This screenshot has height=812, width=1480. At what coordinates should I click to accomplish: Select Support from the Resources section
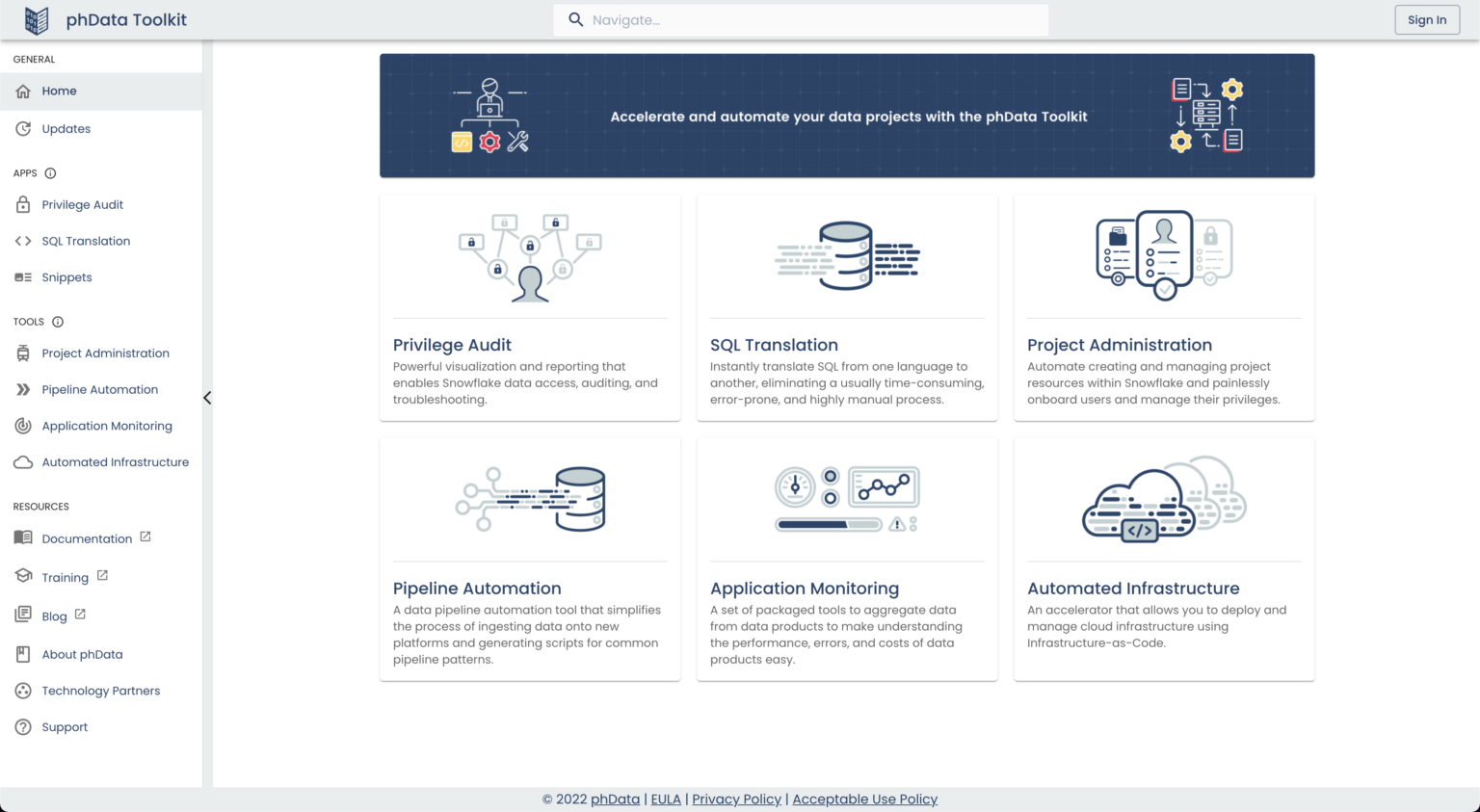[65, 726]
